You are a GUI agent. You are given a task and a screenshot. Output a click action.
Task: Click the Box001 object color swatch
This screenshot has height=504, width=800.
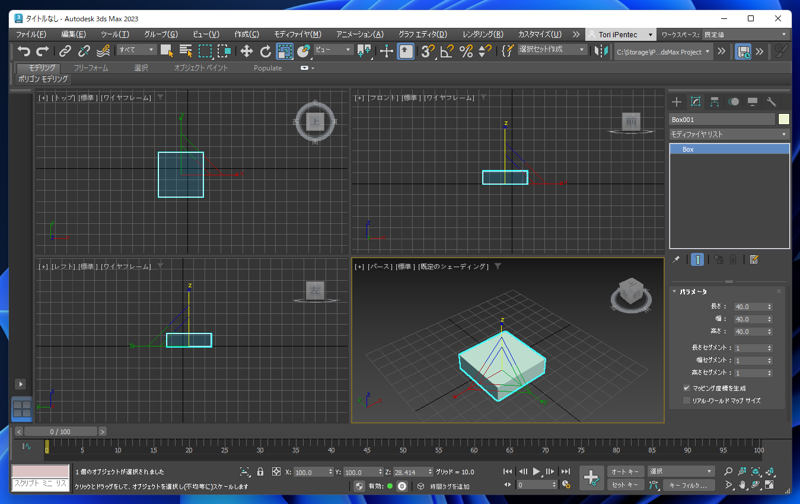click(x=784, y=119)
